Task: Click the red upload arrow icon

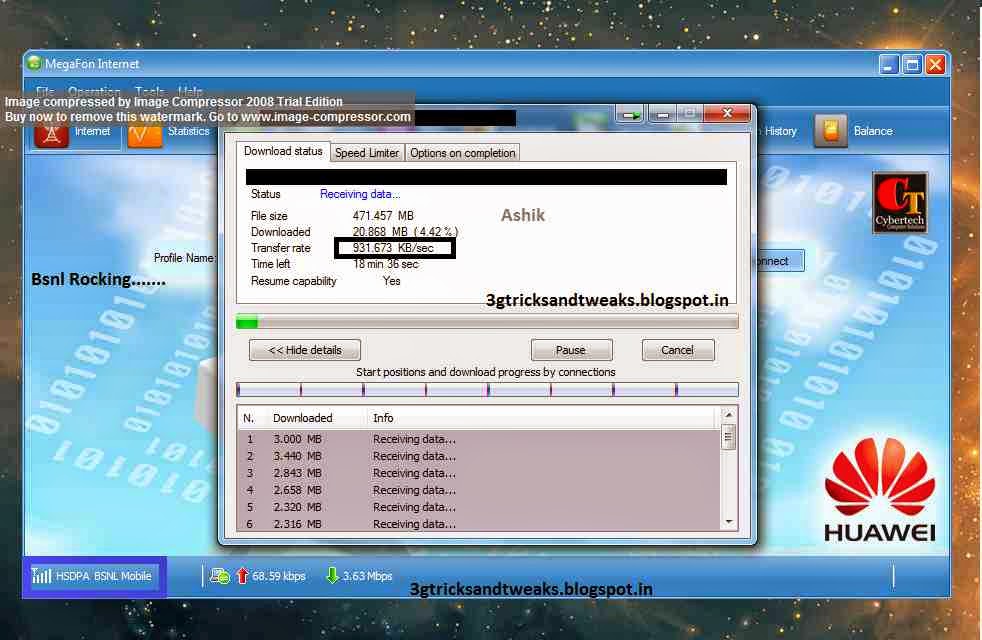Action: [x=242, y=576]
